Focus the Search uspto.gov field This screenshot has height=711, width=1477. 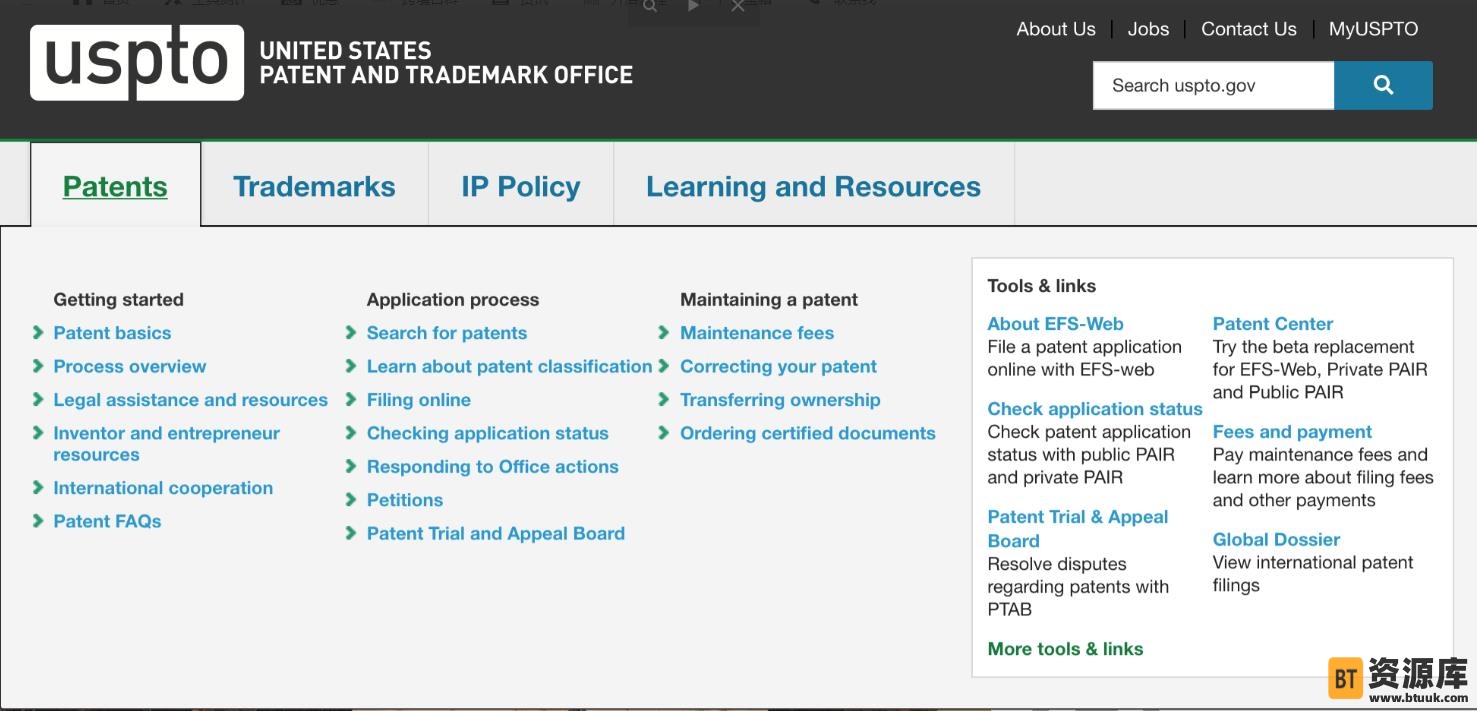[1212, 85]
